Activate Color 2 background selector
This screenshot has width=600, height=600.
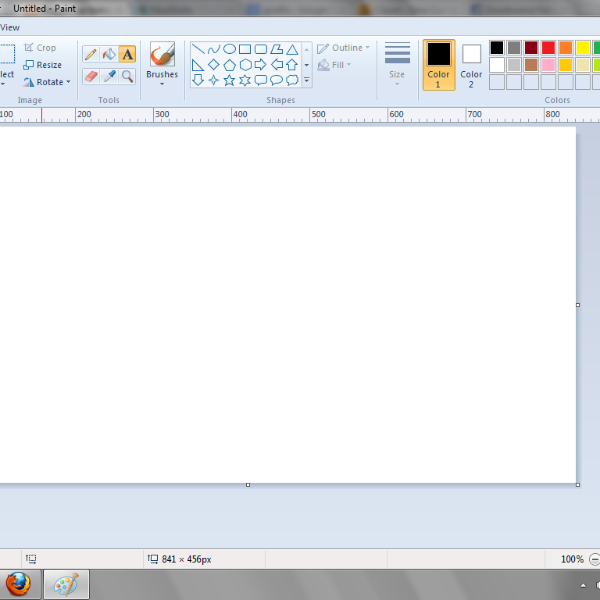tap(471, 64)
